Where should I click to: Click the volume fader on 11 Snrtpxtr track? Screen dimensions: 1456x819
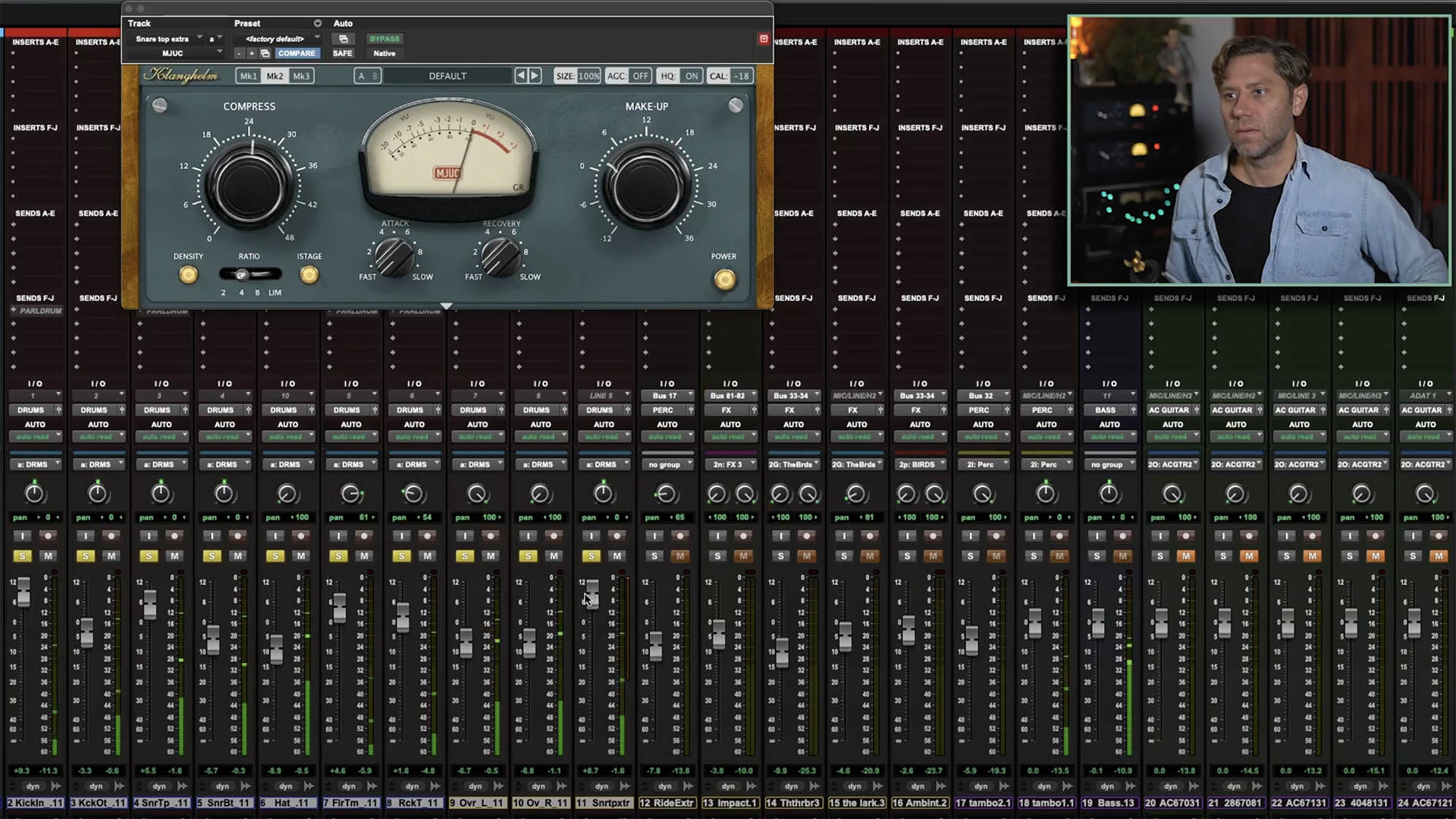pos(592,593)
